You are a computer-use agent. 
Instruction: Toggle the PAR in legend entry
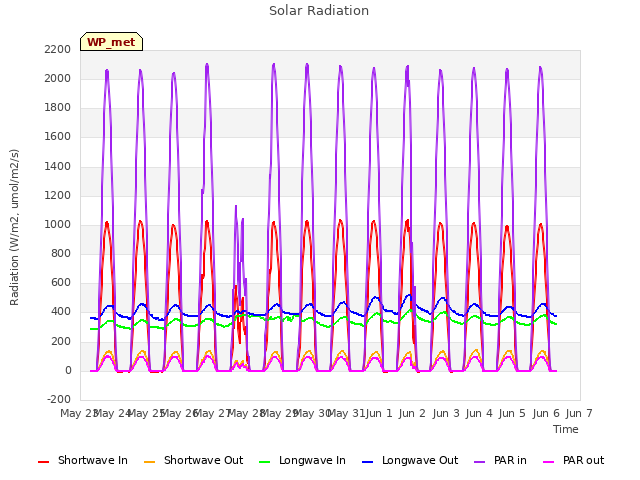point(500,460)
